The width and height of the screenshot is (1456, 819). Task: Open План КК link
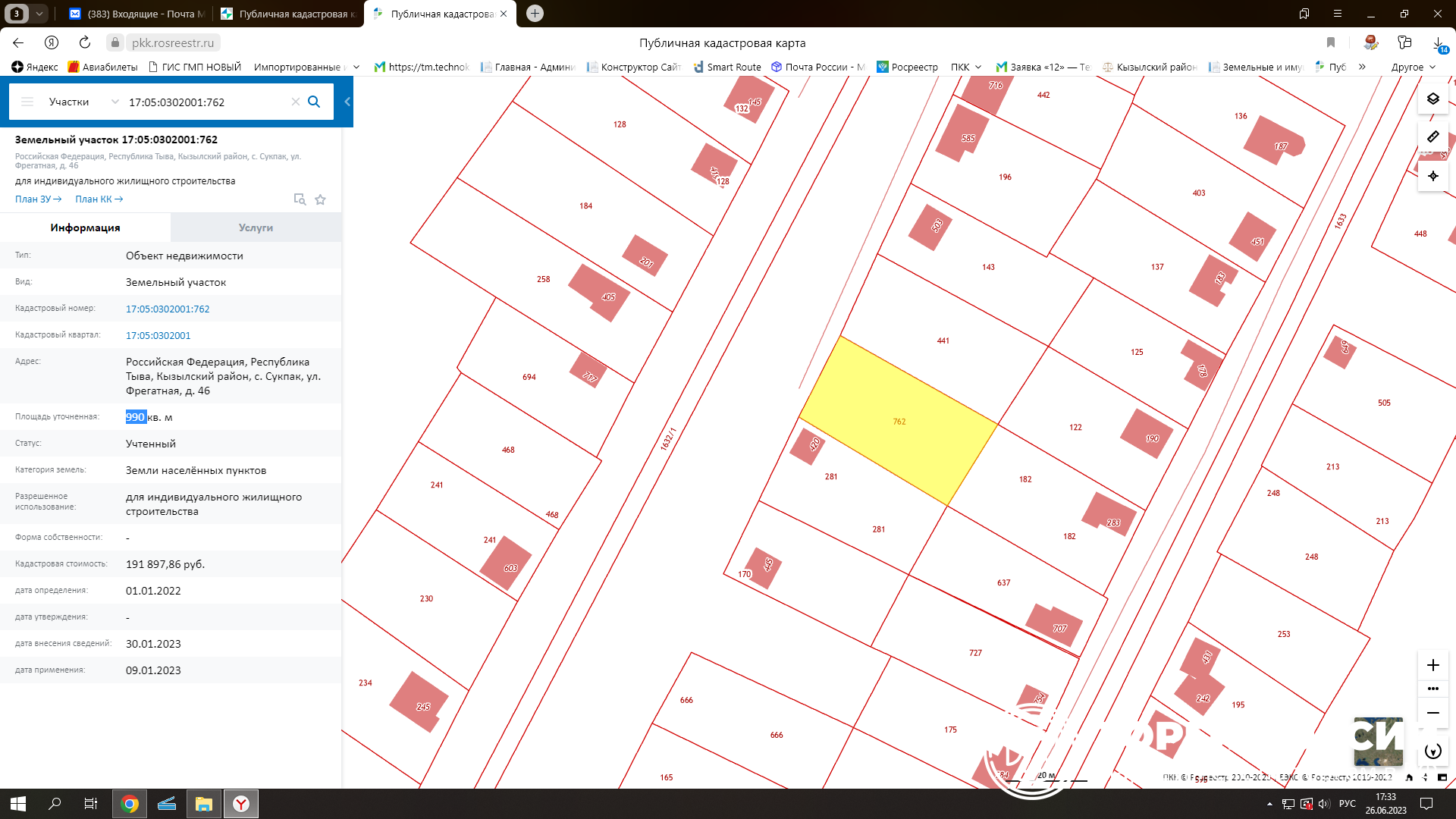[x=99, y=199]
